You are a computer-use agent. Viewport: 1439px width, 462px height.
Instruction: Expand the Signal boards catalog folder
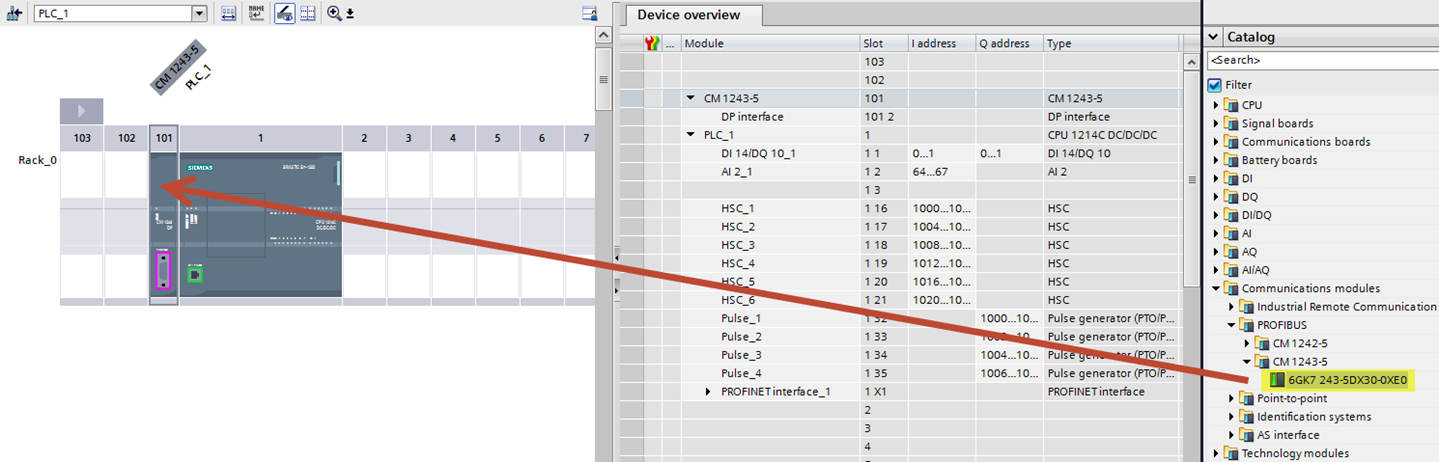(x=1217, y=123)
